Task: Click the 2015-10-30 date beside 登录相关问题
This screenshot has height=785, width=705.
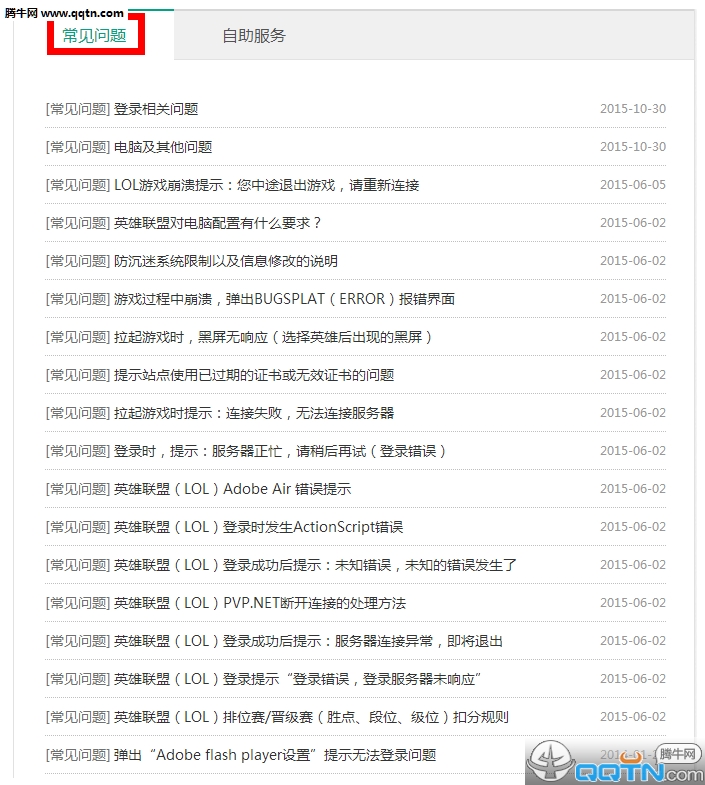Action: click(633, 109)
